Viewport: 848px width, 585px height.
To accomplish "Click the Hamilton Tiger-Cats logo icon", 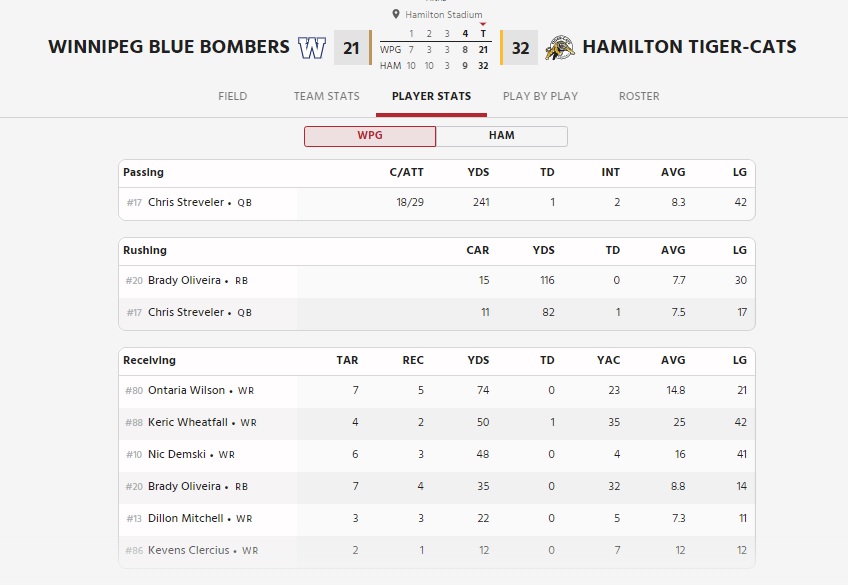I will tap(559, 47).
